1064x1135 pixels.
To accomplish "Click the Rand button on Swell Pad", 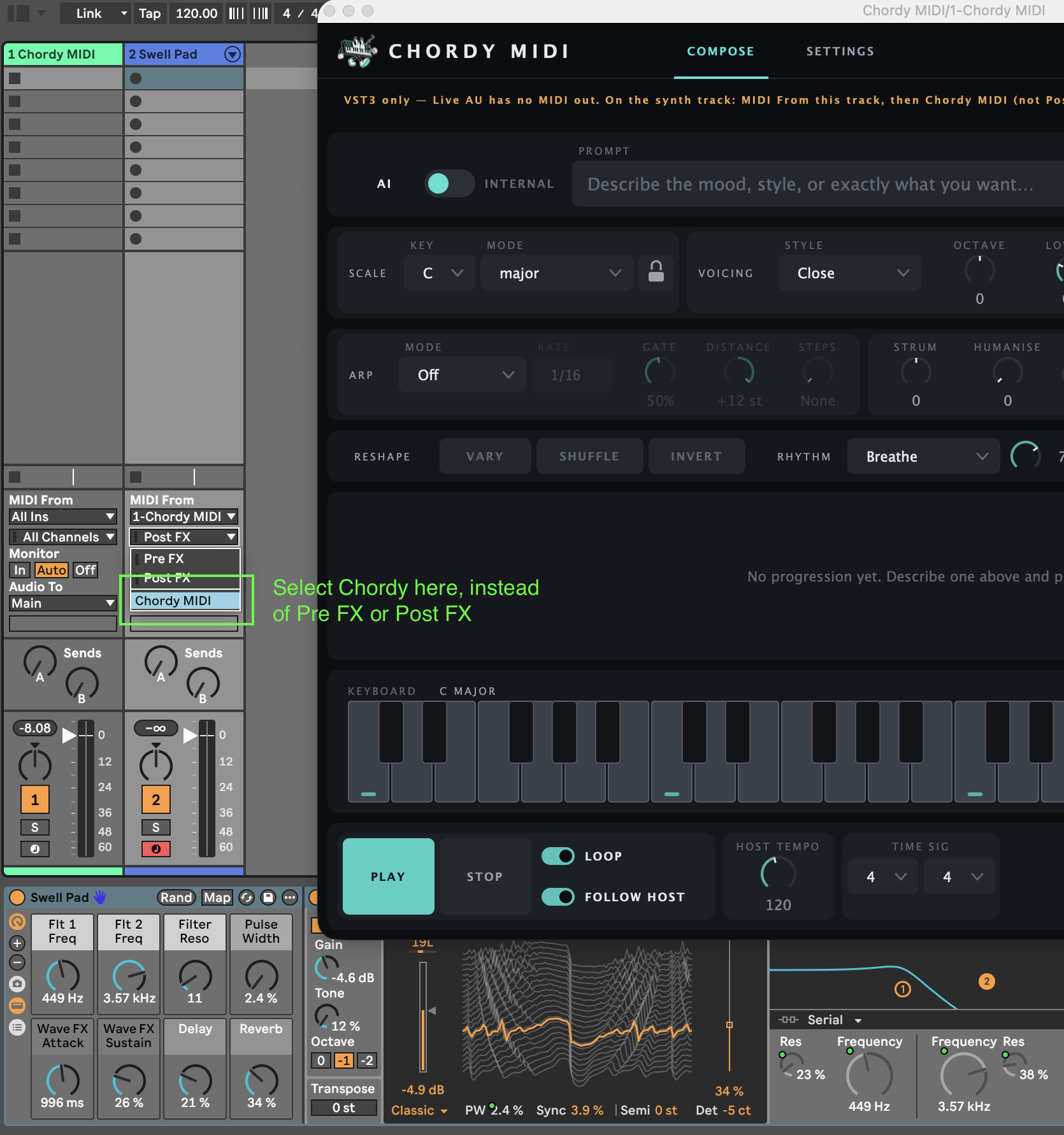I will (x=176, y=897).
